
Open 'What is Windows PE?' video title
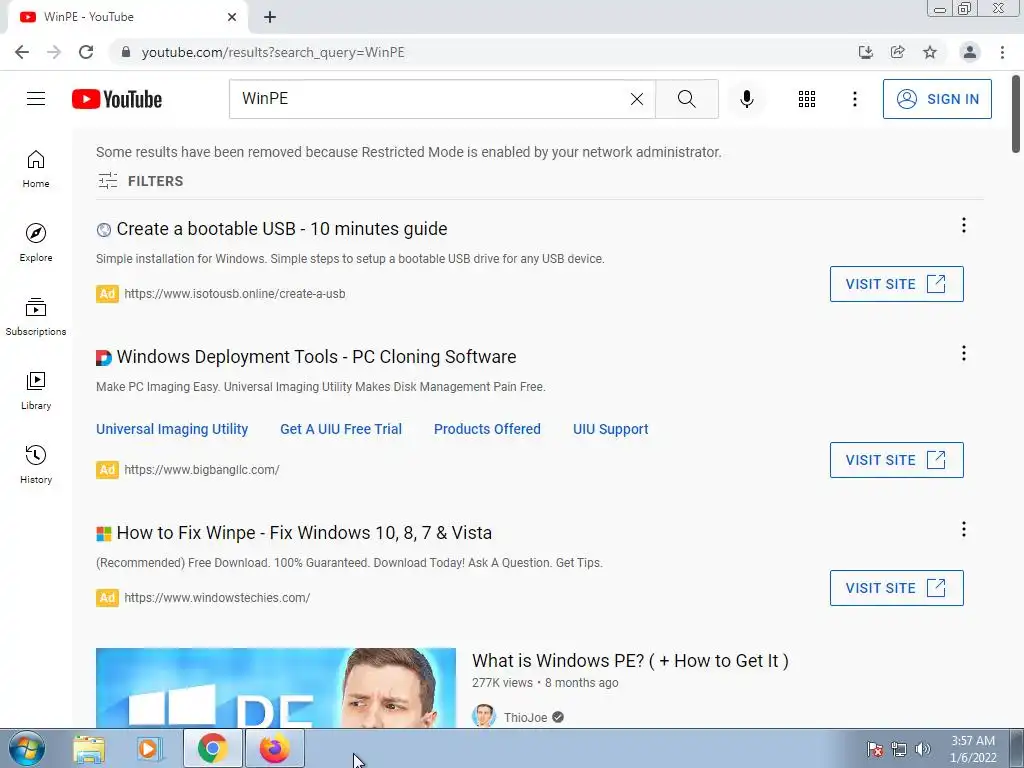click(630, 661)
